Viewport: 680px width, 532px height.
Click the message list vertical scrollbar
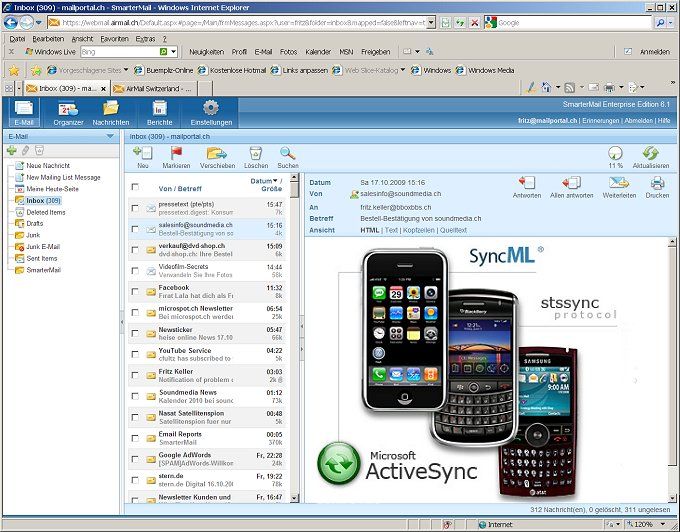294,338
